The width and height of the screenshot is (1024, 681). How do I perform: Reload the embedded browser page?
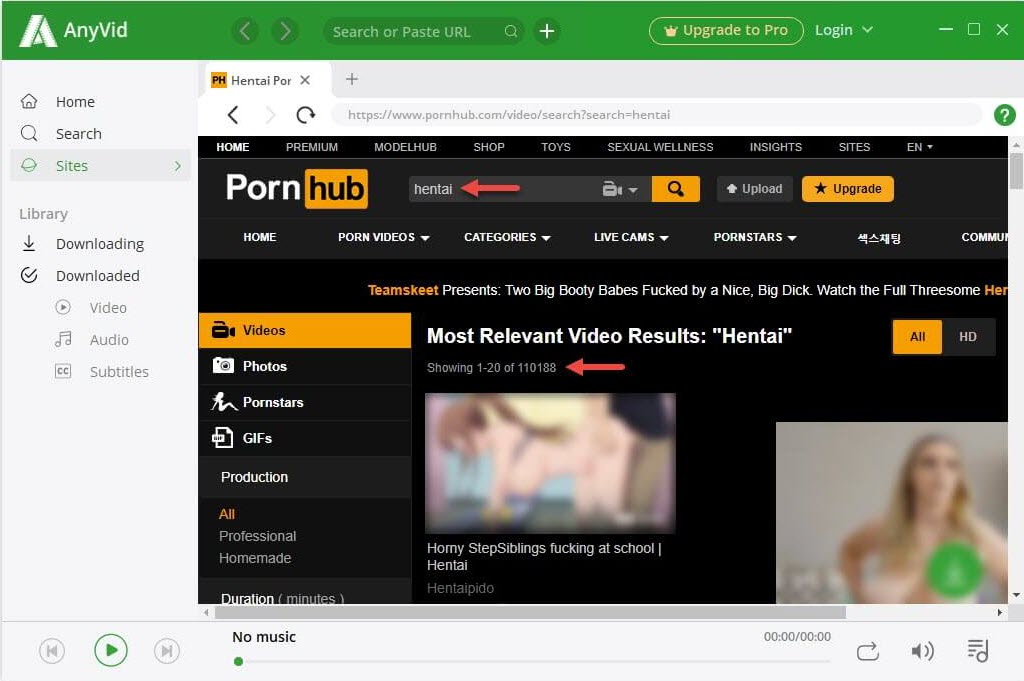pos(305,115)
